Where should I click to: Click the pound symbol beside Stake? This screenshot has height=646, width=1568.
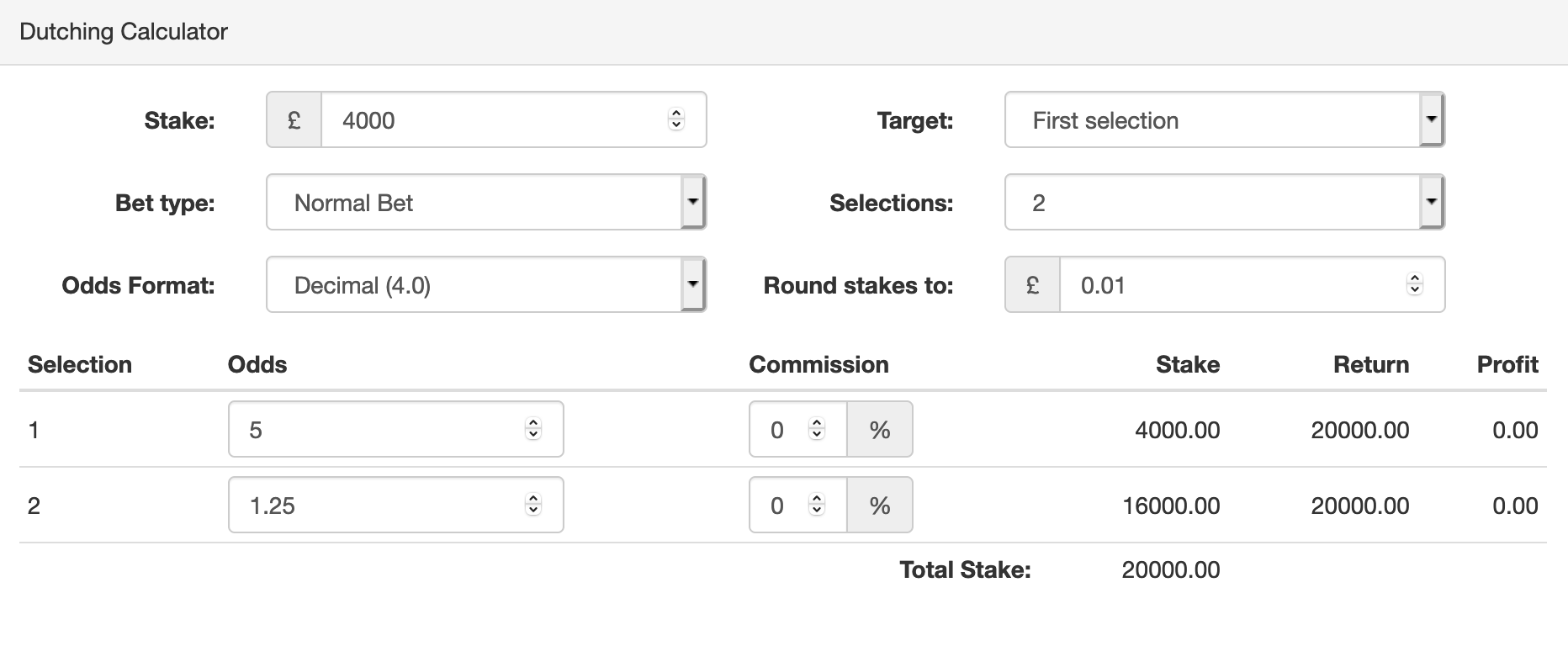(x=294, y=119)
